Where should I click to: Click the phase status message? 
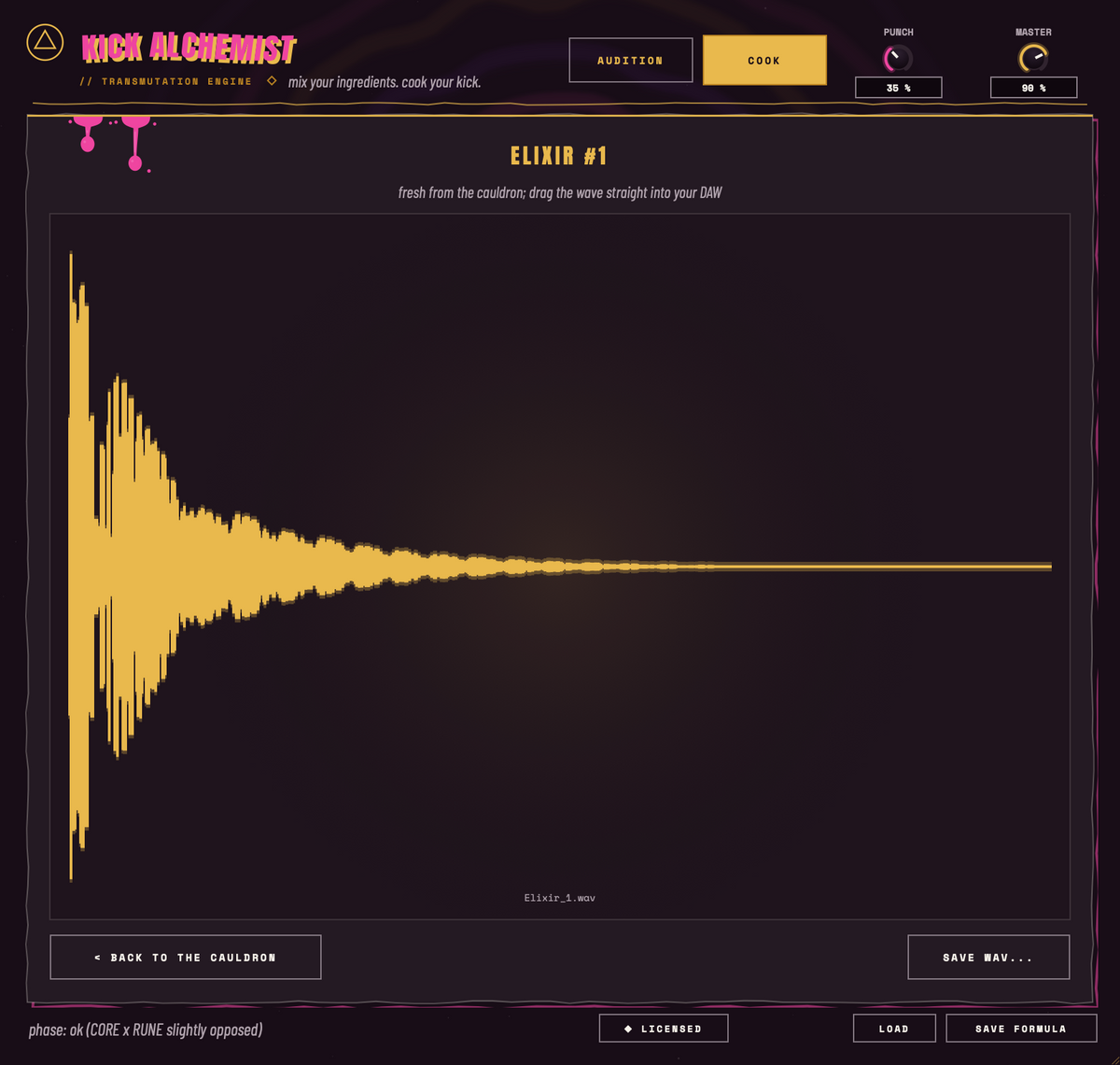(x=146, y=1030)
